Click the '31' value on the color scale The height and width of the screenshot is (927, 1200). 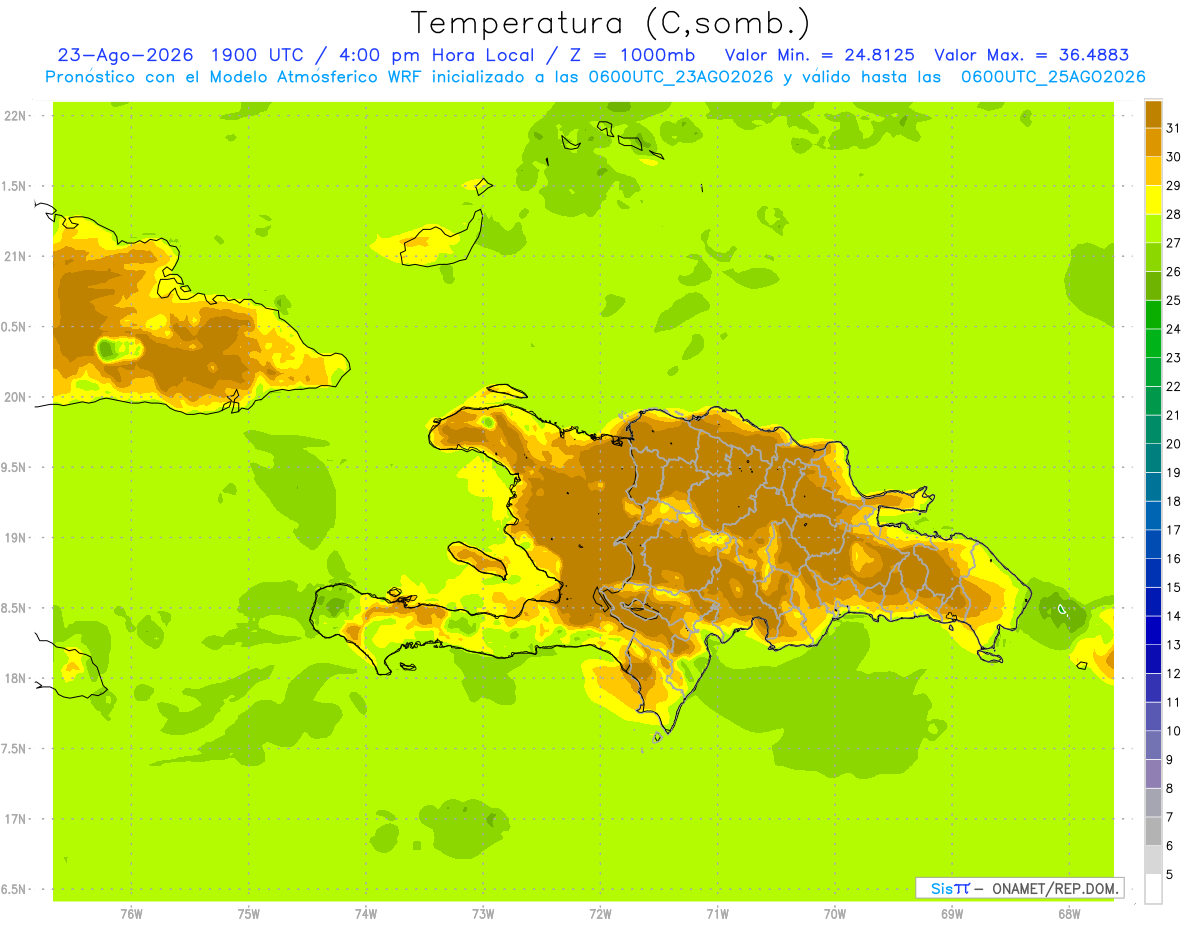pyautogui.click(x=1174, y=128)
